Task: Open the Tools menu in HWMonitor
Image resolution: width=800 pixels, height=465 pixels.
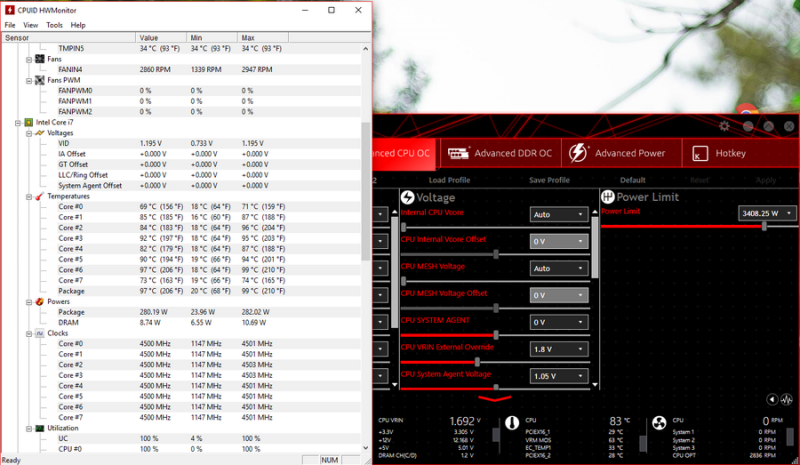Action: tap(54, 25)
